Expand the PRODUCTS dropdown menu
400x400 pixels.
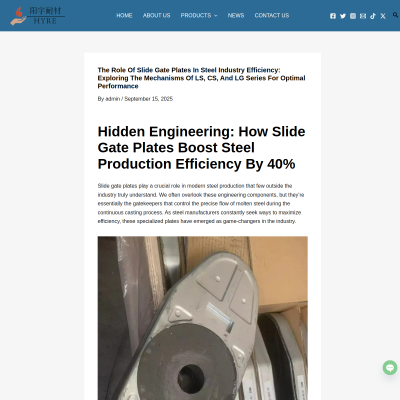point(199,15)
